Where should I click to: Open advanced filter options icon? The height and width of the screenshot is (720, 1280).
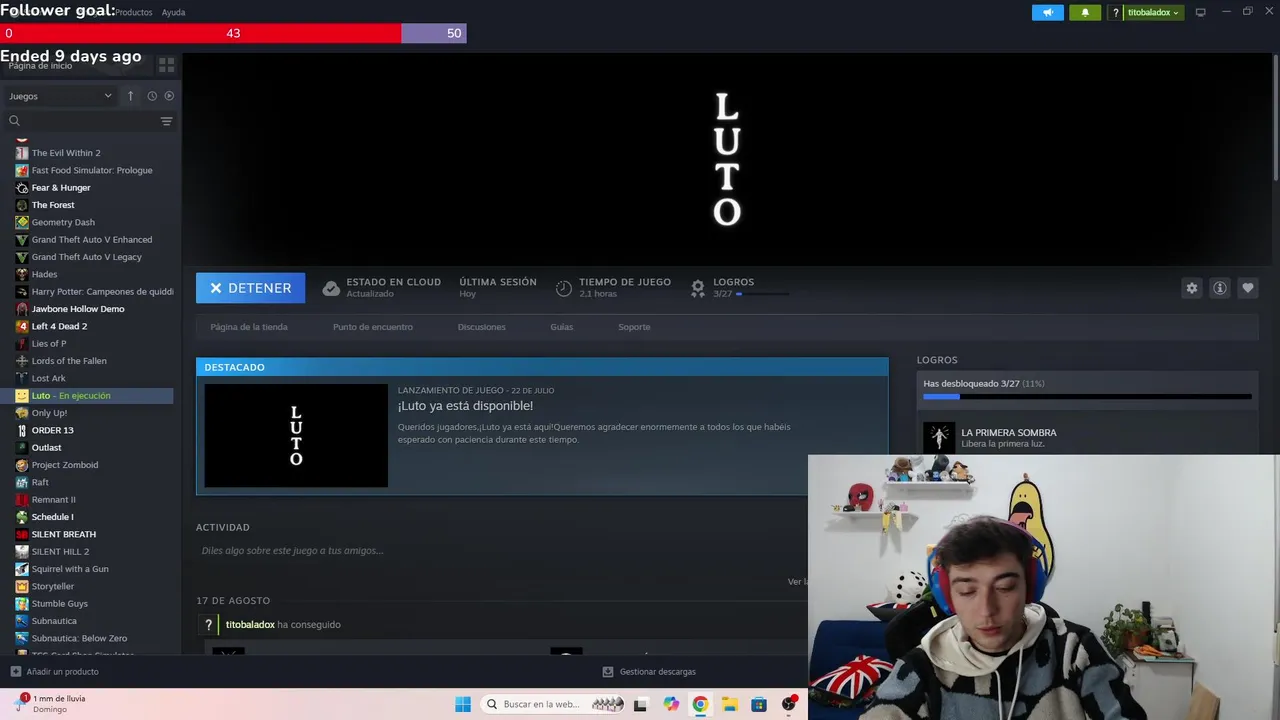[166, 121]
